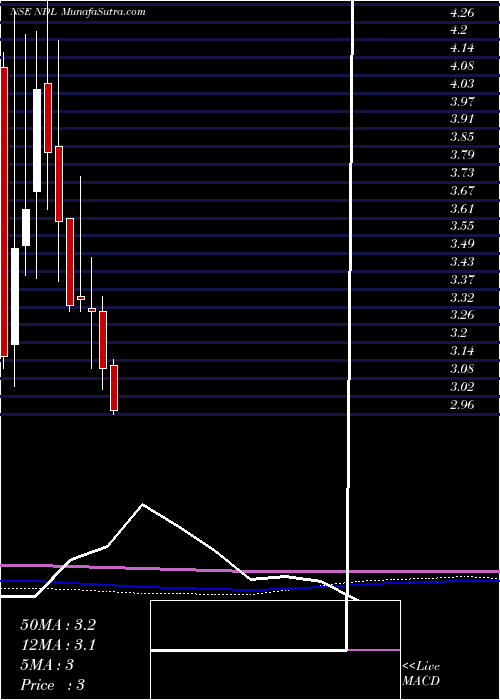This screenshot has height=700, width=500.
Task: Click the 3.08 price axis label
Action: click(x=462, y=369)
